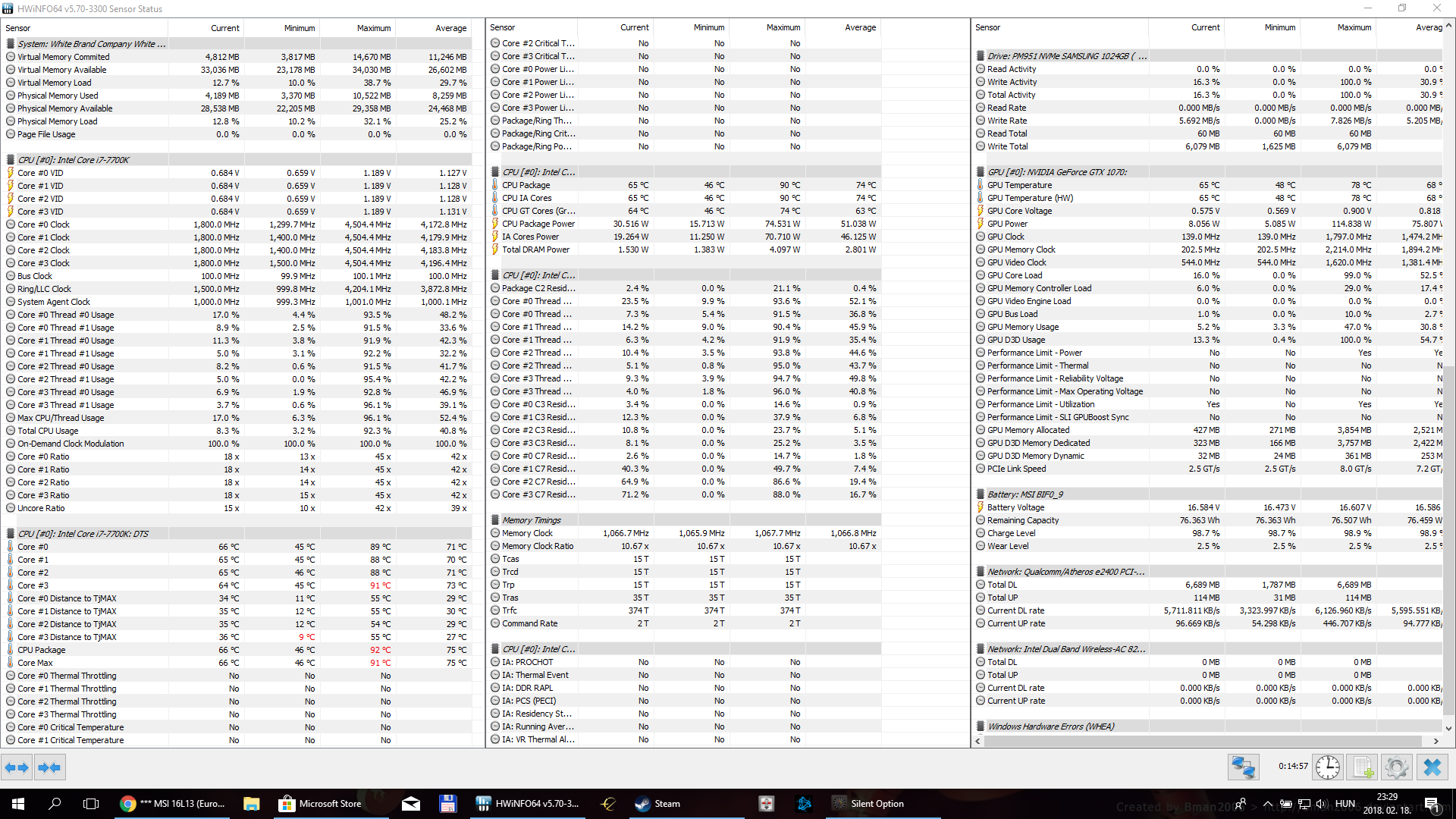Select the Remaining Capacity row

(x=1208, y=520)
